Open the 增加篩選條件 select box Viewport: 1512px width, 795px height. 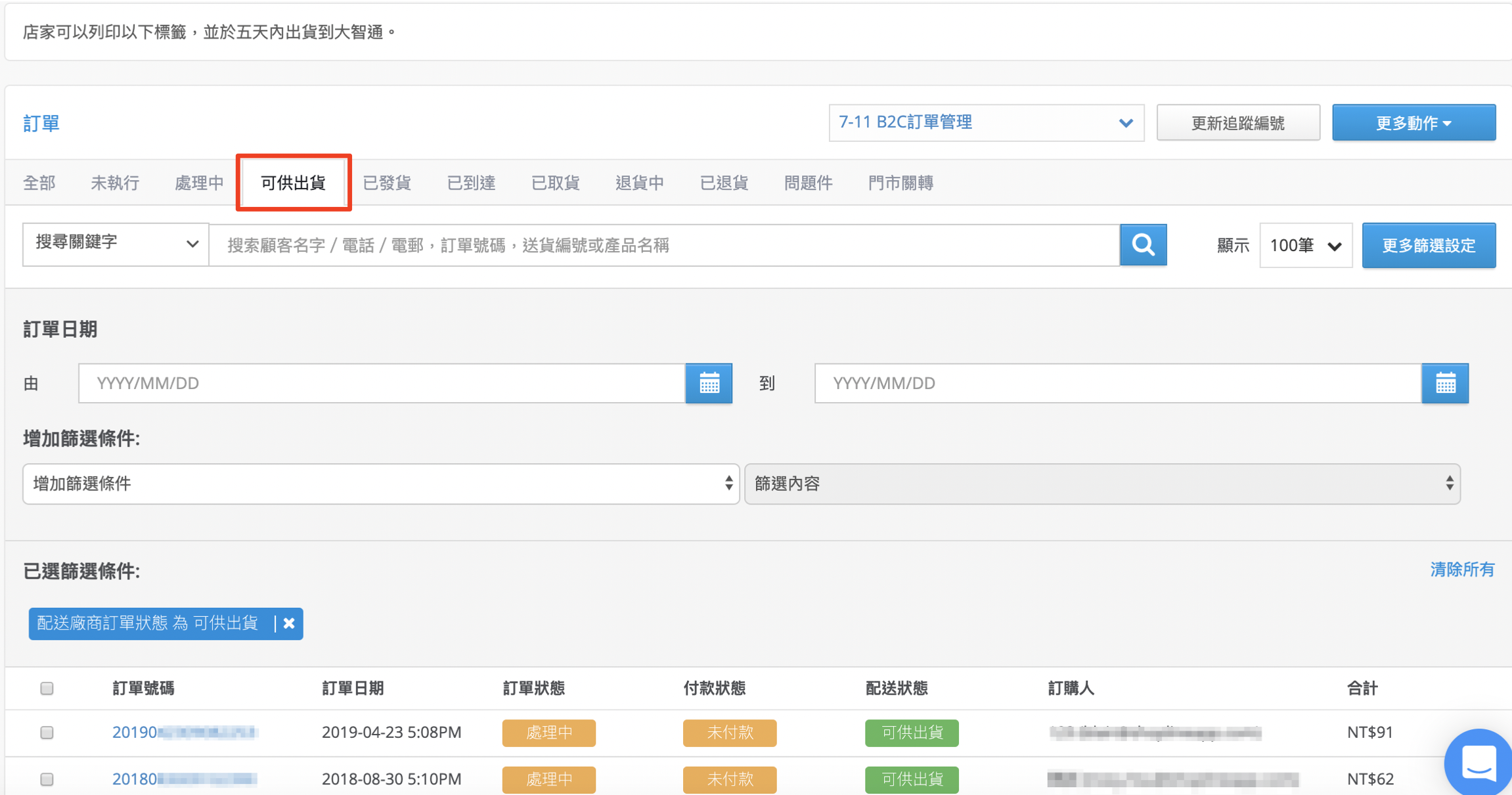381,484
